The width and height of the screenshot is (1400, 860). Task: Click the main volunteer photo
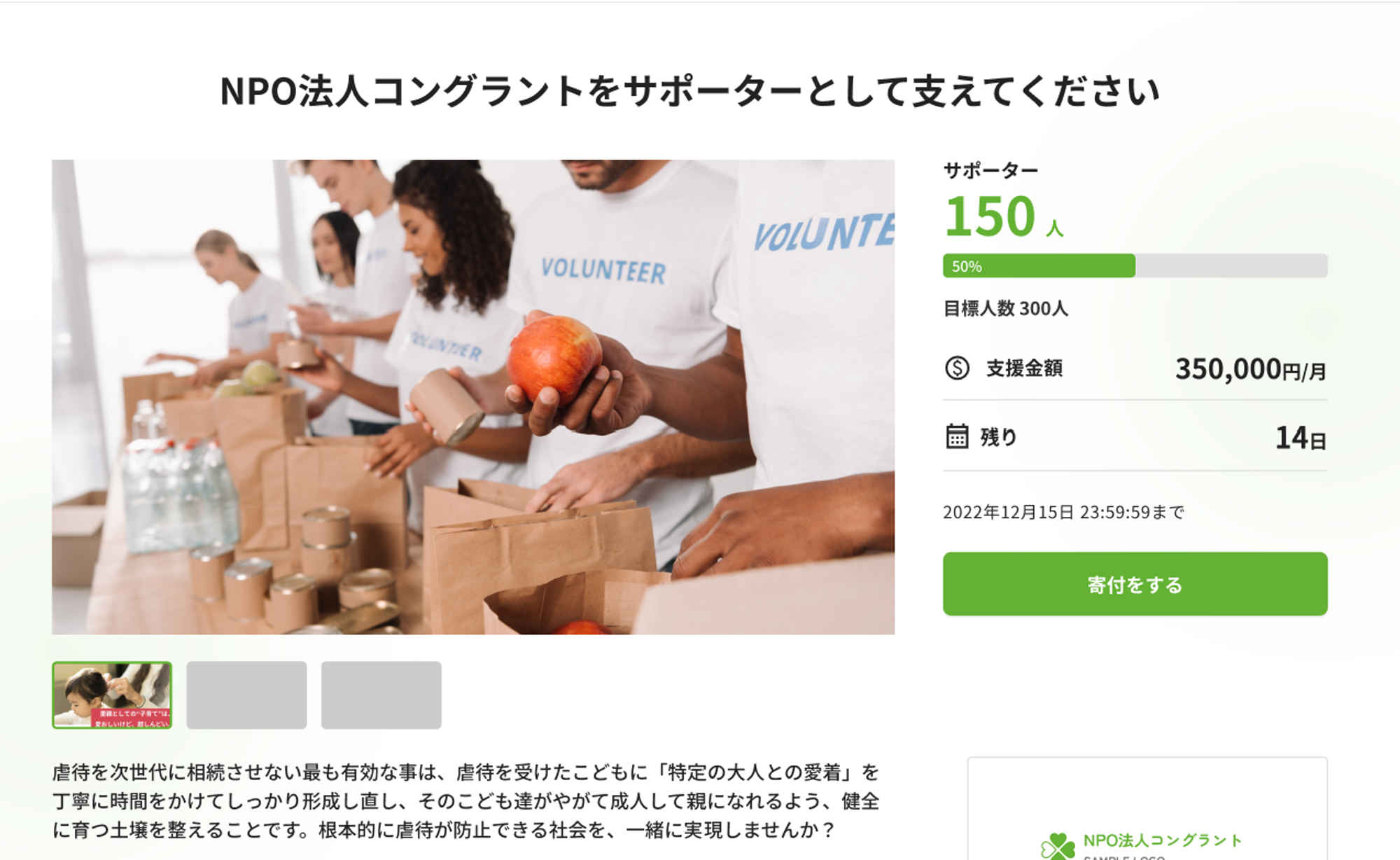473,397
